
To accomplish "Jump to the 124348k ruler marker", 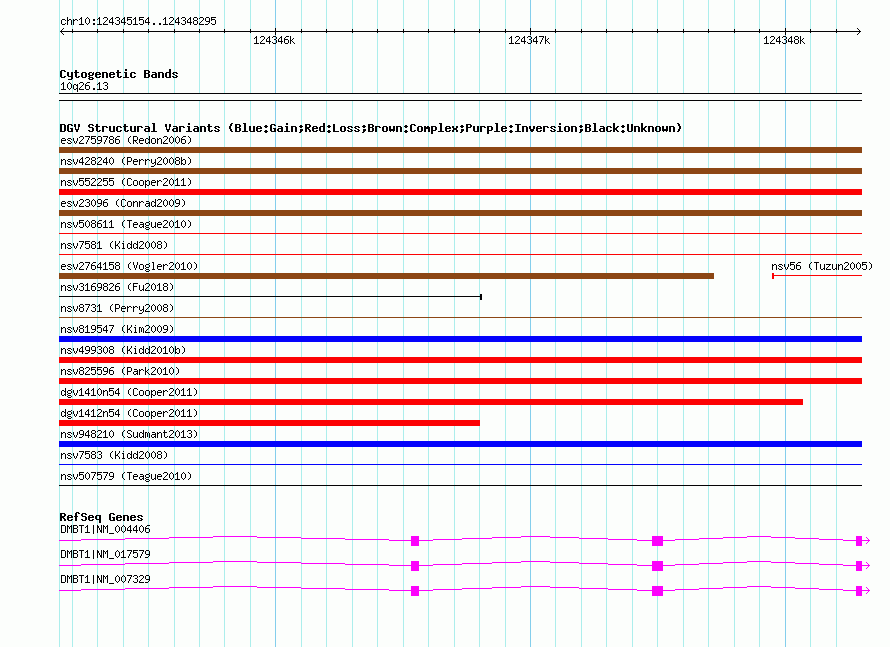I will click(x=783, y=40).
